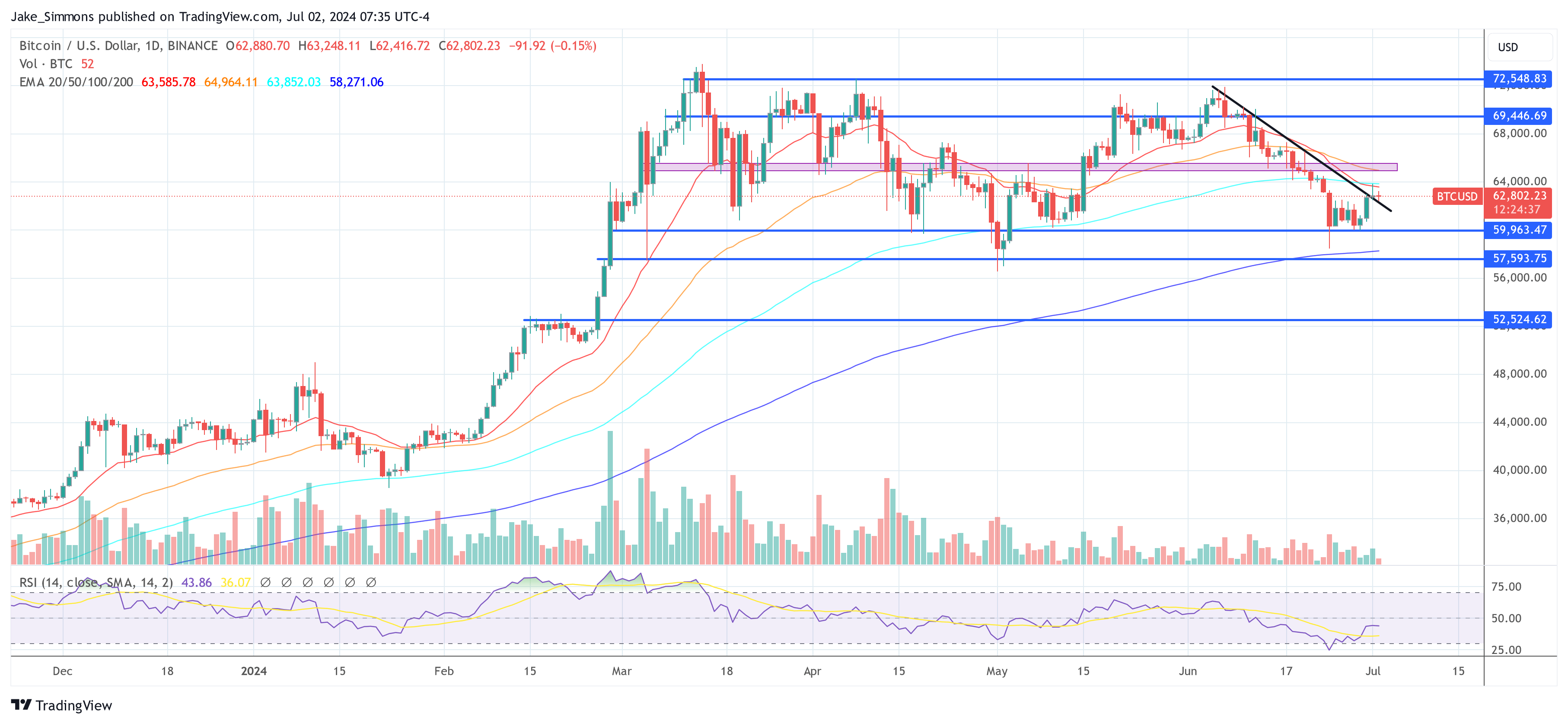Viewport: 1568px width, 724px height.
Task: Click the change value −91.92 (−0.15%)
Action: [552, 46]
